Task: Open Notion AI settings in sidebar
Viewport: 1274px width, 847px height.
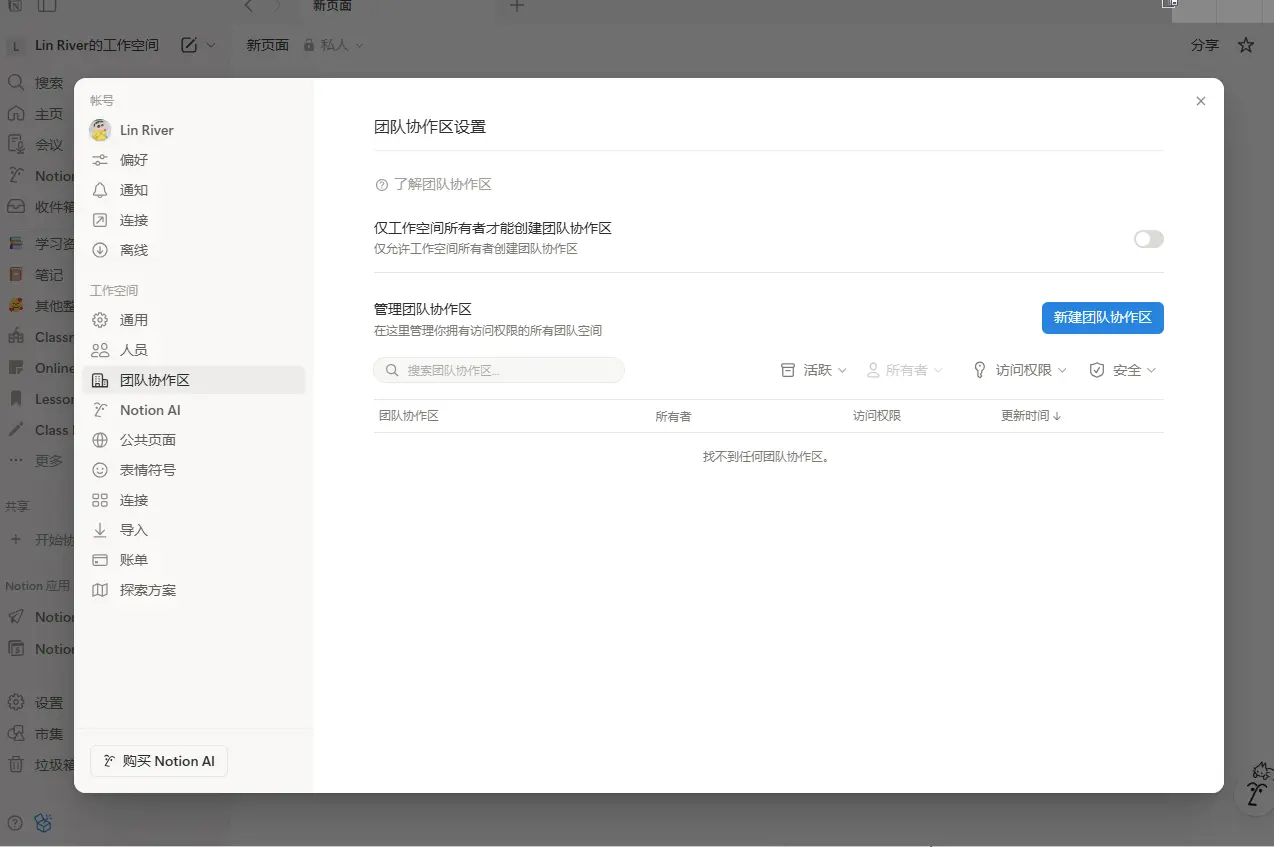Action: coord(193,410)
